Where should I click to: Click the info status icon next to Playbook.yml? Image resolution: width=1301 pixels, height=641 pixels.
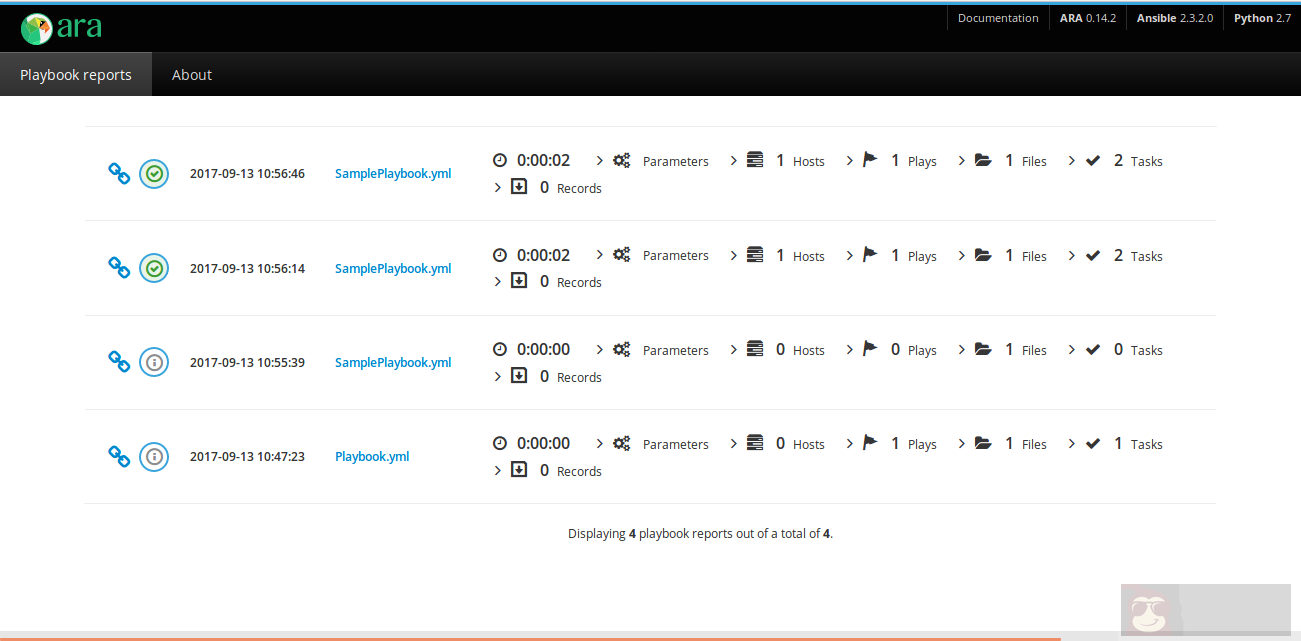click(x=154, y=457)
